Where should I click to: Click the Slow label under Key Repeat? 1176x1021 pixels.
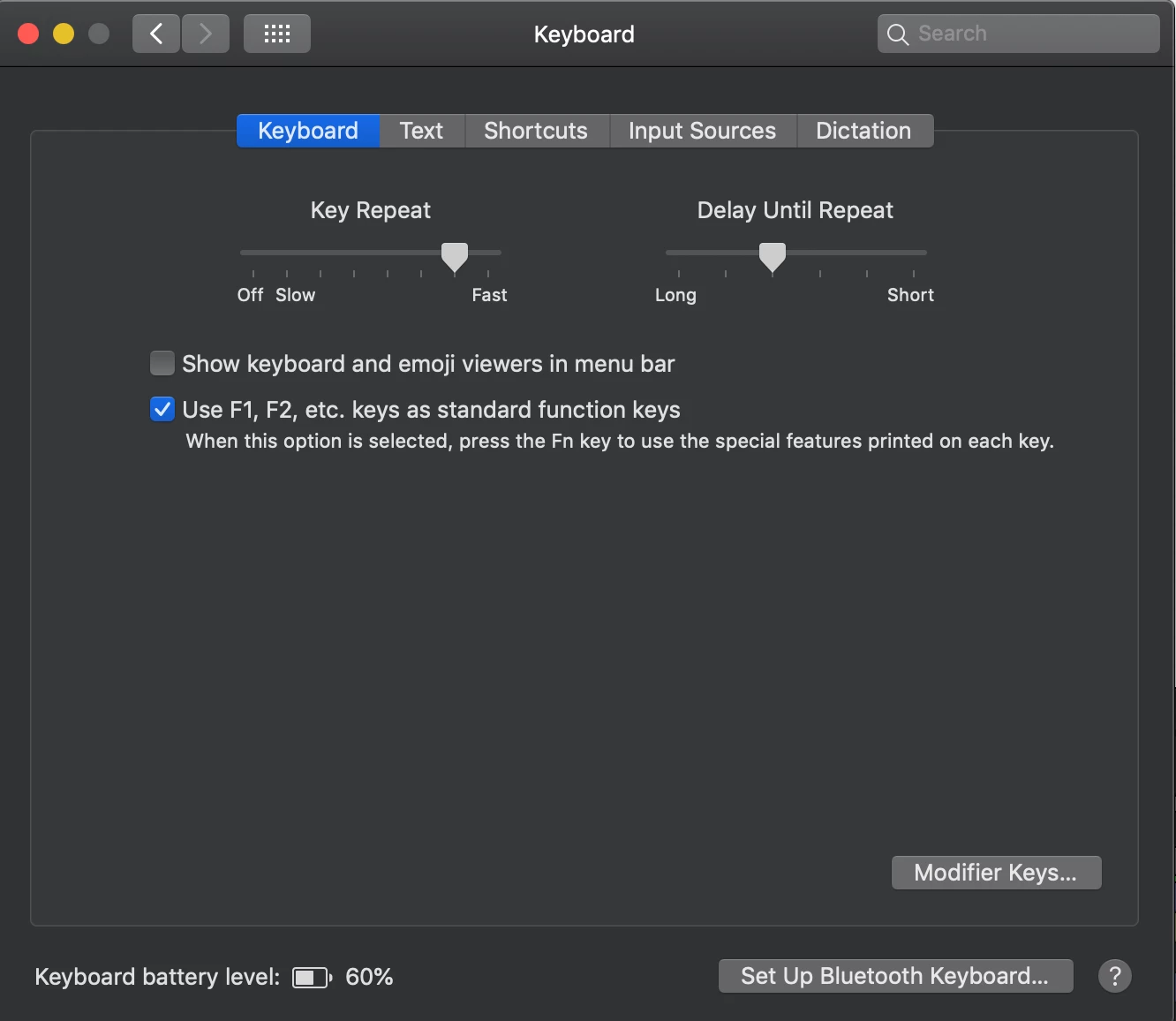pos(295,295)
